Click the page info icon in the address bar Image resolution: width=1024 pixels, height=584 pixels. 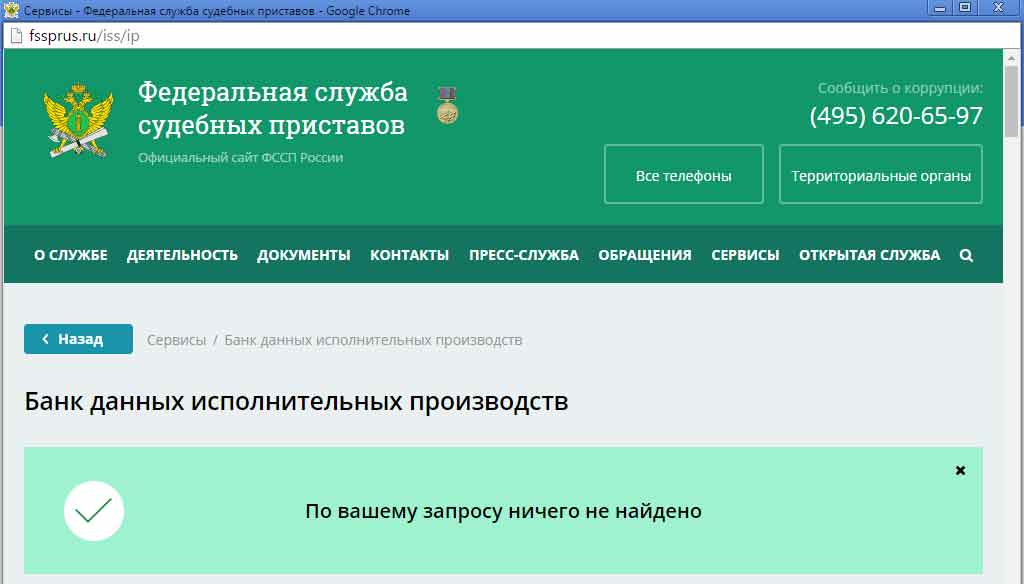click(x=15, y=35)
